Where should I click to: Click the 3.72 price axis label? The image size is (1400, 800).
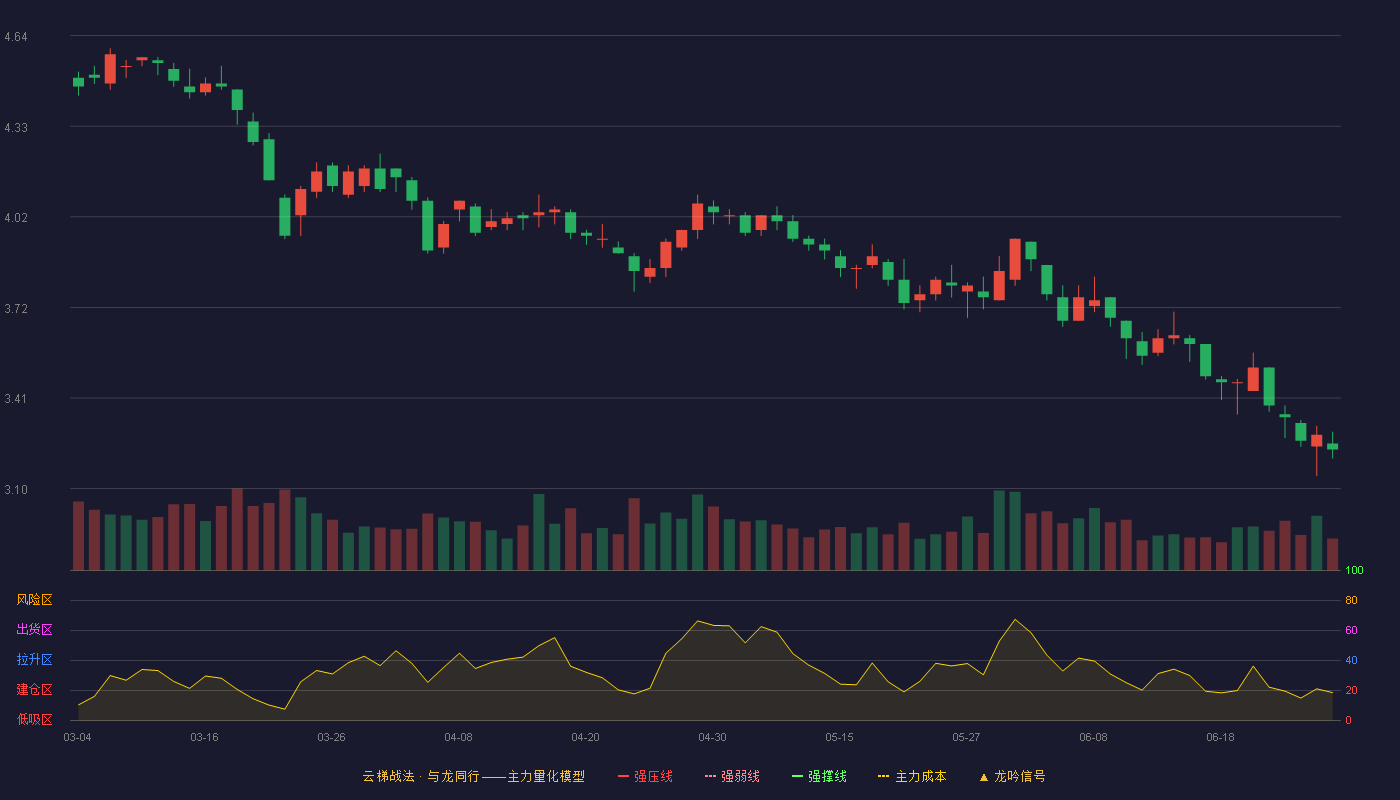16,309
